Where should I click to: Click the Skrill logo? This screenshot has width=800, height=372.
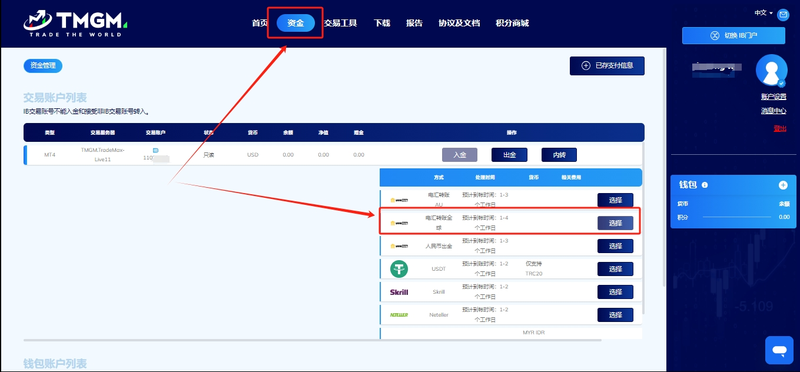point(399,292)
